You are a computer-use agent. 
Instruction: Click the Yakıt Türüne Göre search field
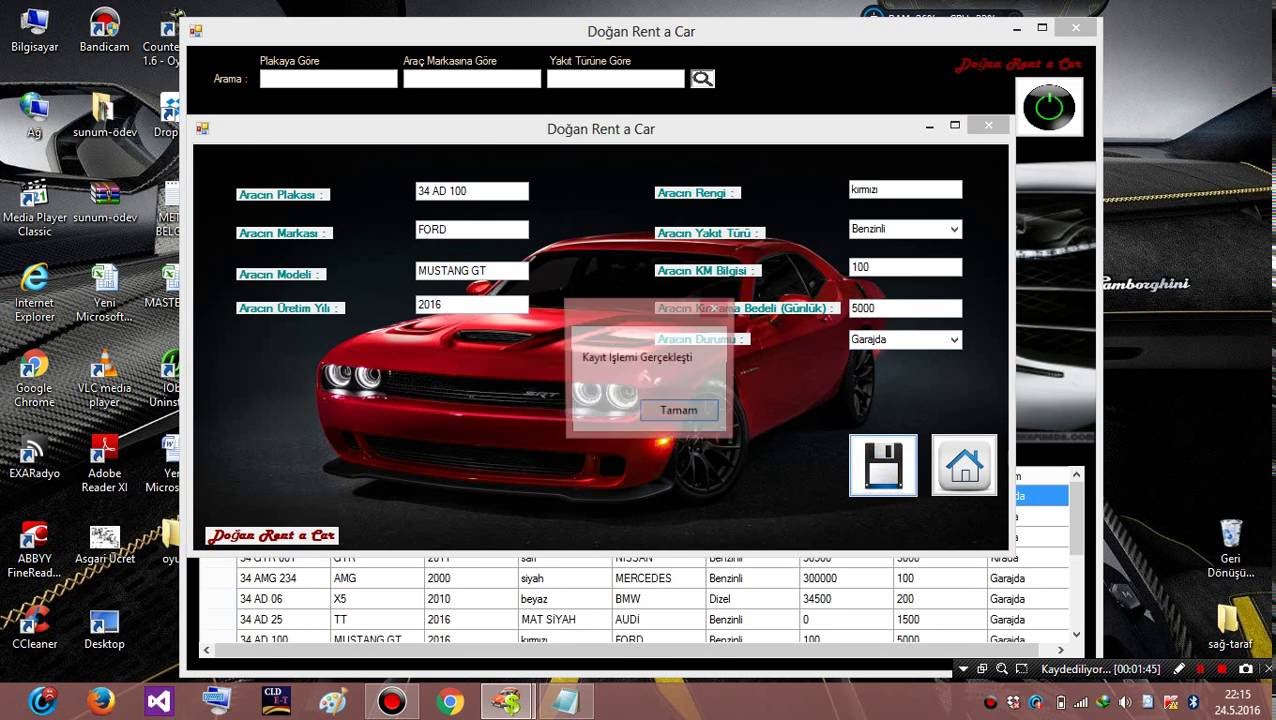615,78
